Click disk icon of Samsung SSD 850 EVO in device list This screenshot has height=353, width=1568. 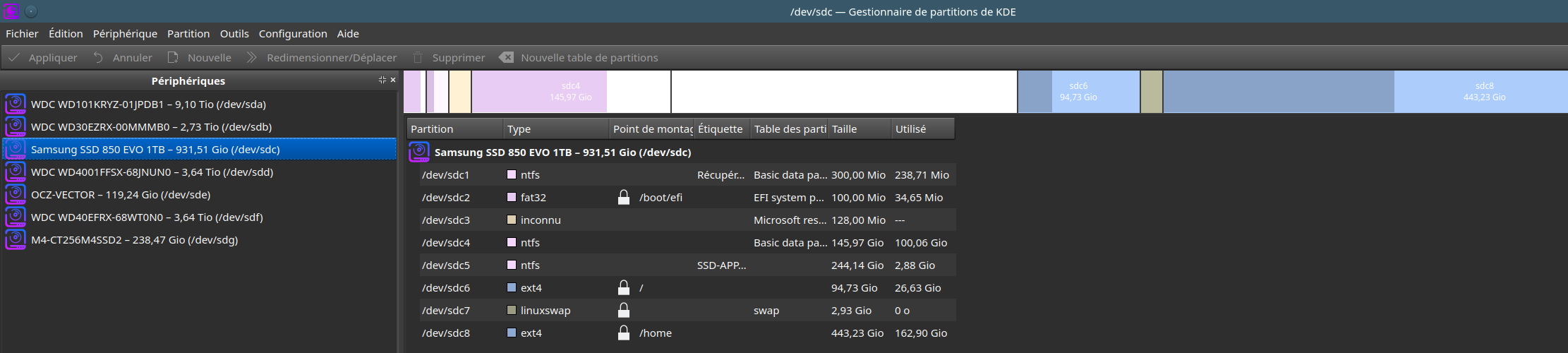(16, 149)
